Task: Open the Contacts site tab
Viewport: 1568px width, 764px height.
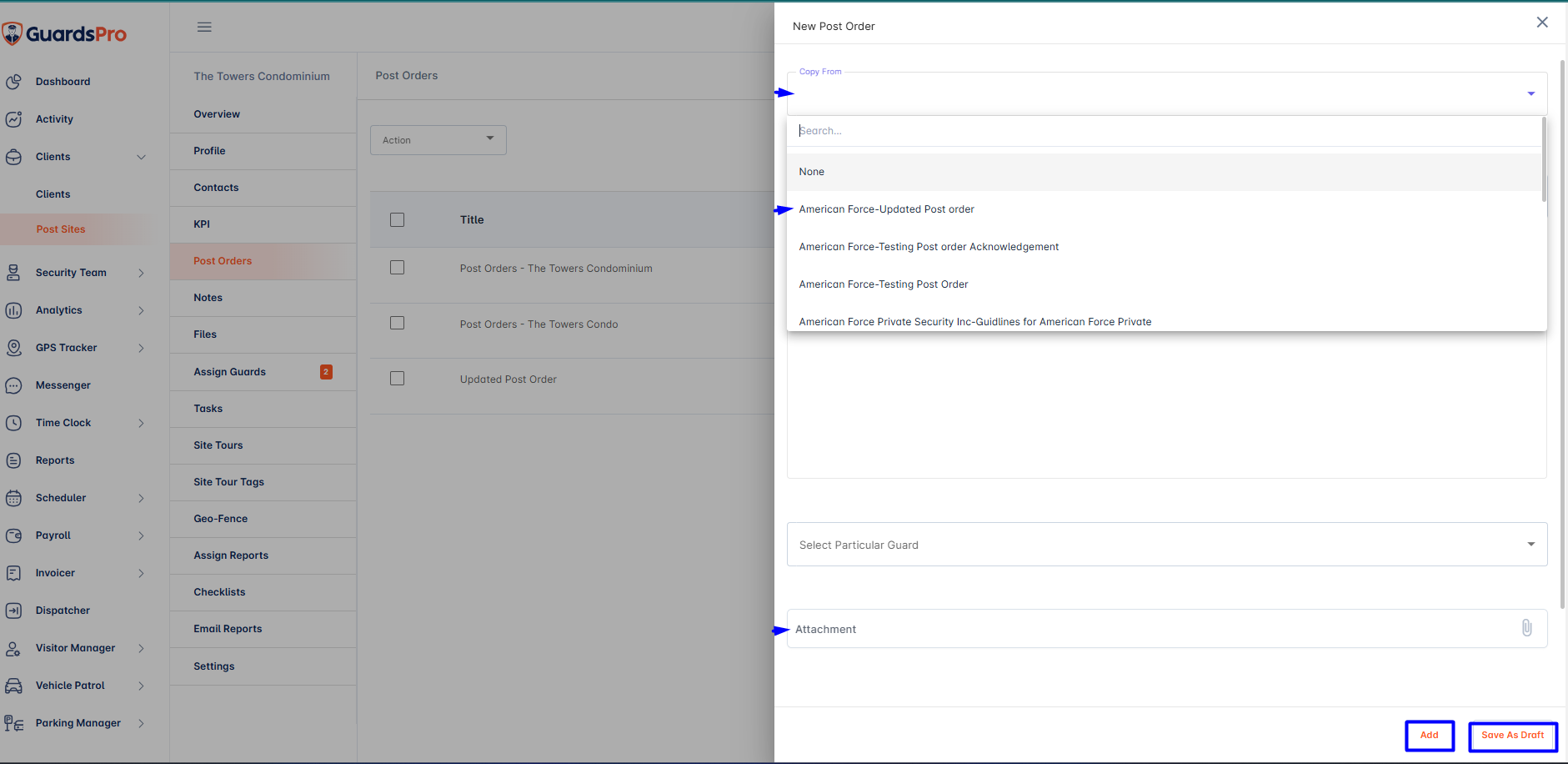Action: coord(263,188)
